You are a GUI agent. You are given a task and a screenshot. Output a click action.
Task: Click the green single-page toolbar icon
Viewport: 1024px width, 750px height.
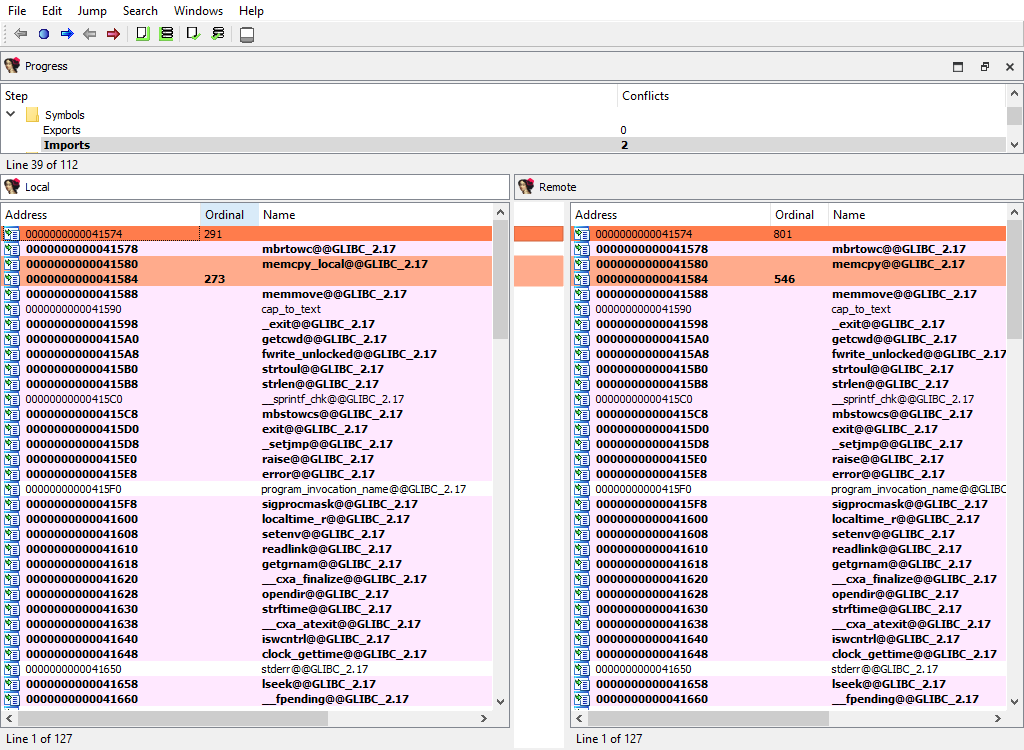tap(142, 34)
